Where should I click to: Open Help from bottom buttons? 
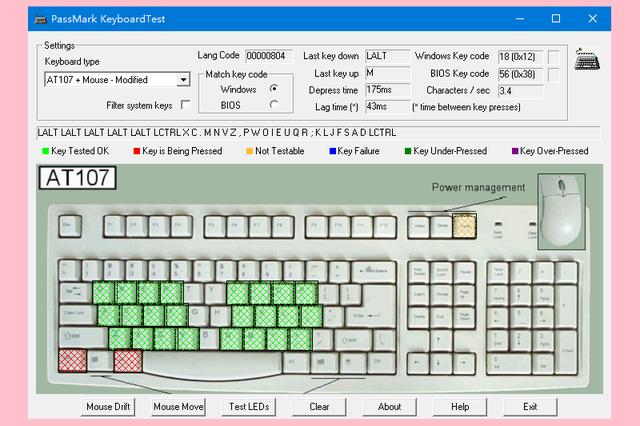click(x=460, y=407)
